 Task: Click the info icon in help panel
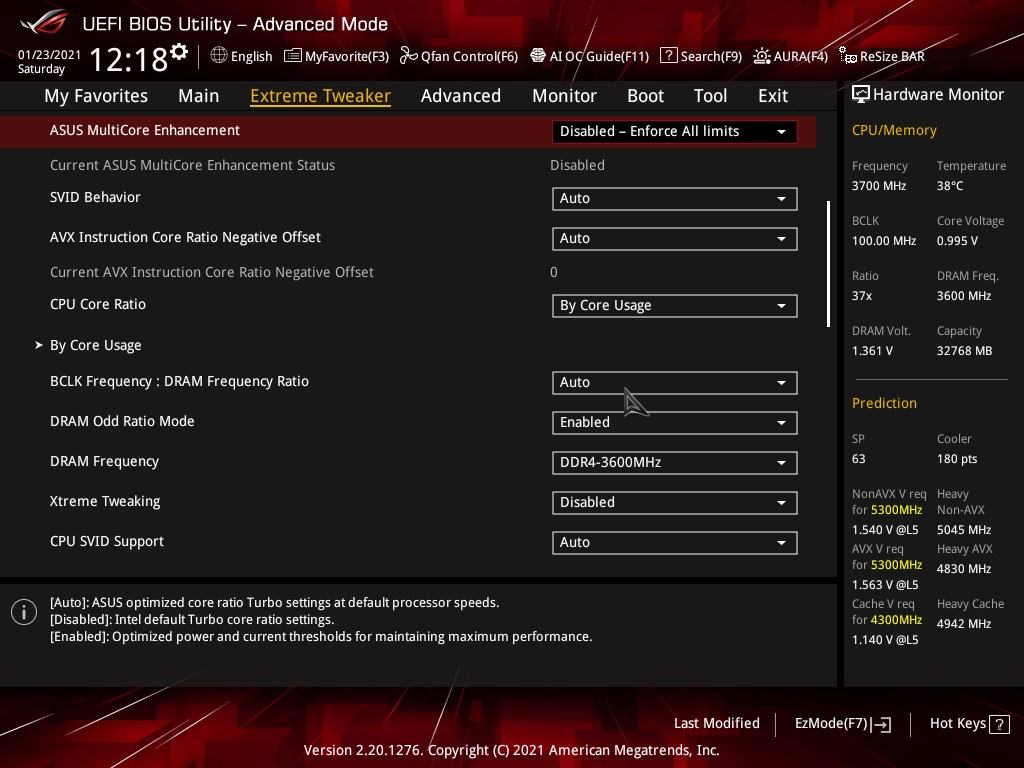[24, 613]
